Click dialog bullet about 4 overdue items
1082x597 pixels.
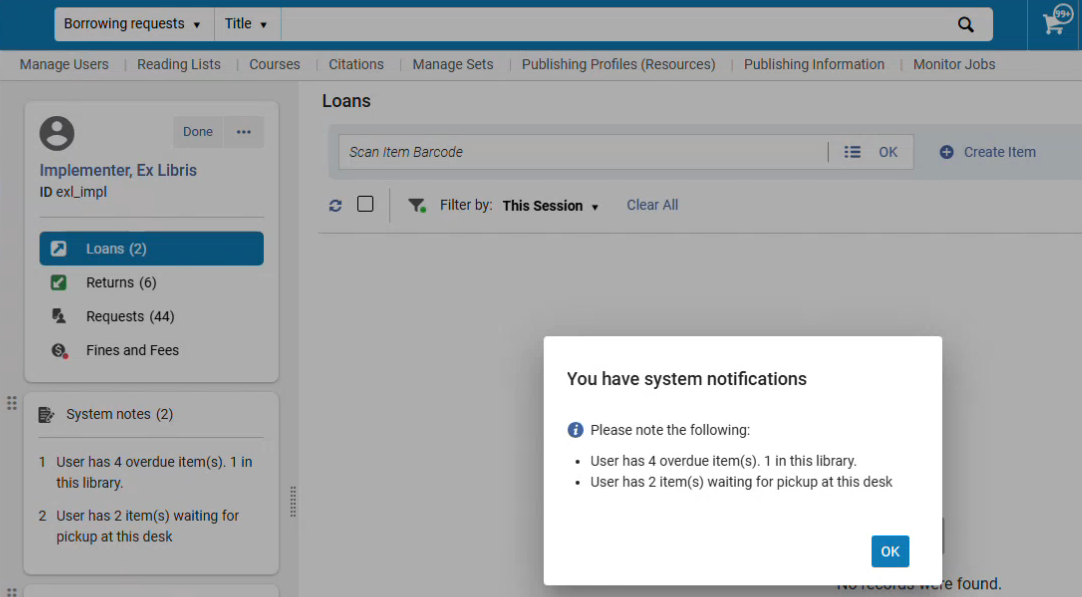tap(723, 461)
